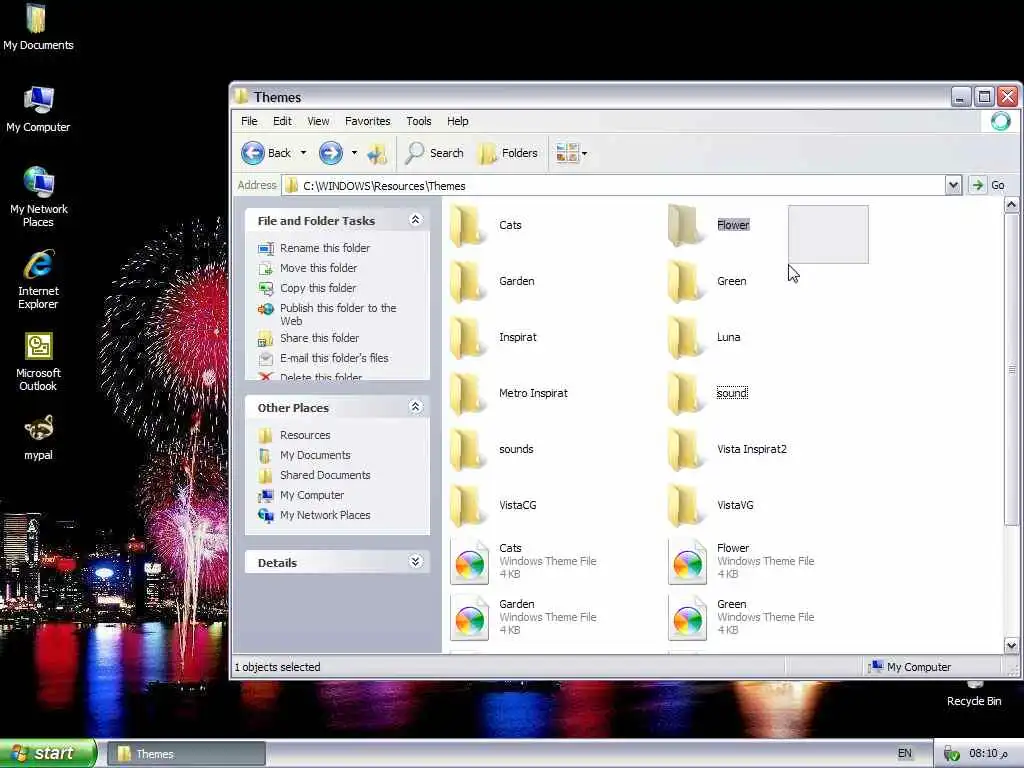This screenshot has width=1024, height=768.
Task: Click the address bar path field
Action: pyautogui.click(x=614, y=186)
